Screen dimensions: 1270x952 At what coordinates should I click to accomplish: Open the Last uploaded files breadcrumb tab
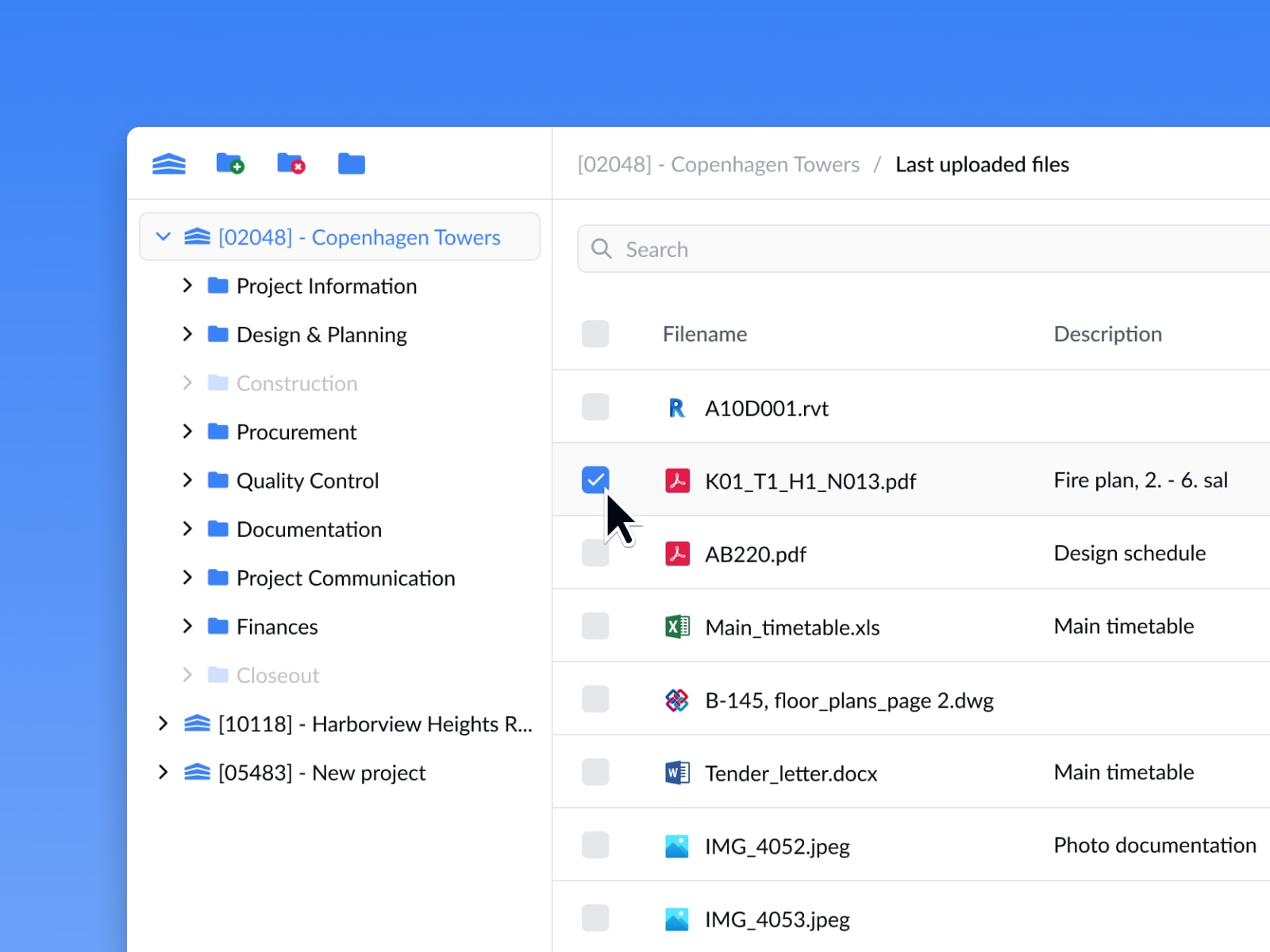click(x=983, y=164)
